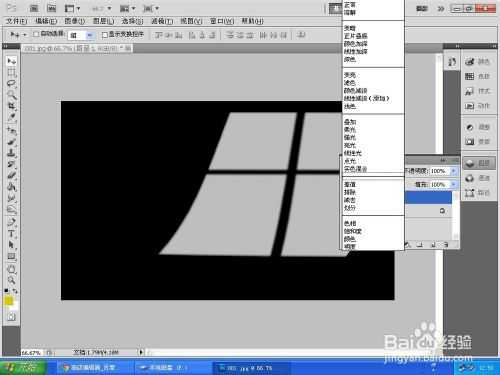Screen dimensions: 500x375
Task: Enable the 自动选择 checkbox
Action: (36, 34)
